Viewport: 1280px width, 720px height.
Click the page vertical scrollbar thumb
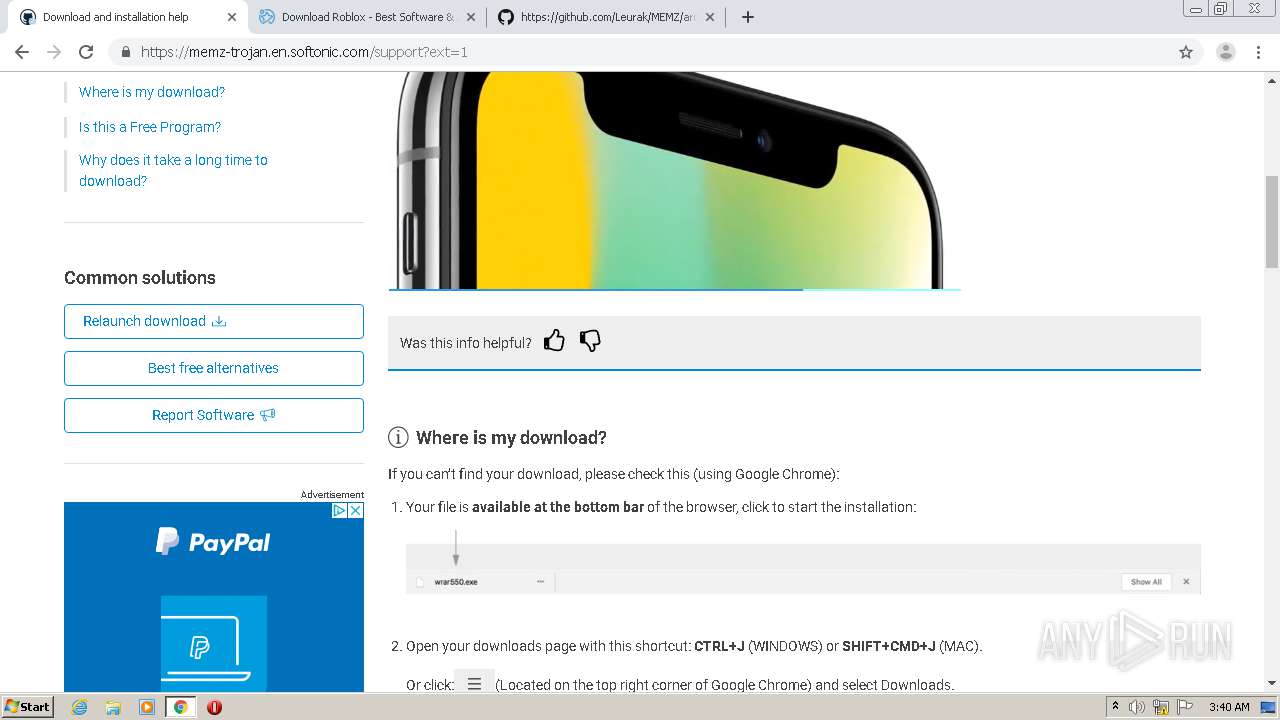pyautogui.click(x=1272, y=222)
